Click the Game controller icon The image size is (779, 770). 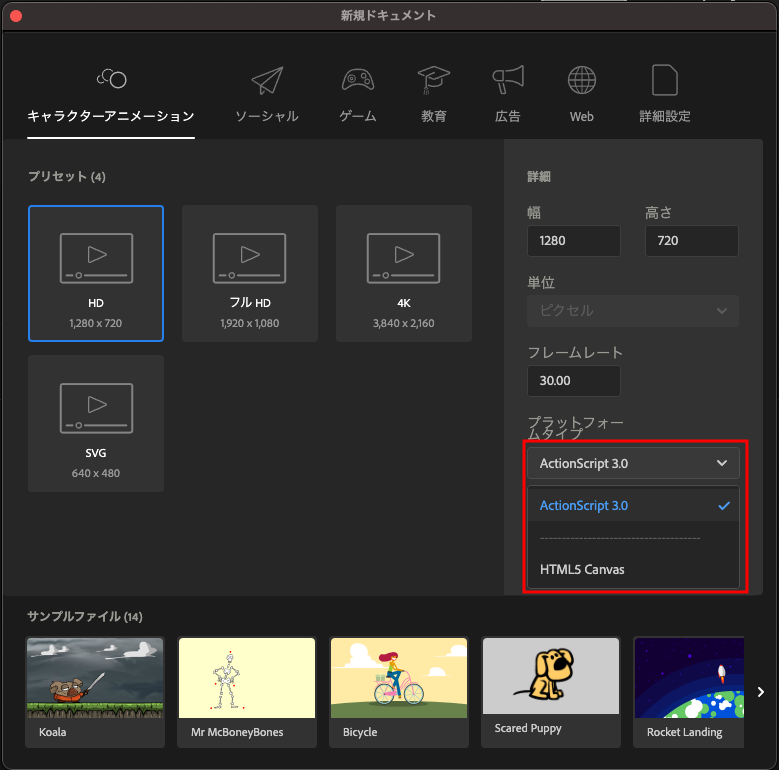point(358,79)
